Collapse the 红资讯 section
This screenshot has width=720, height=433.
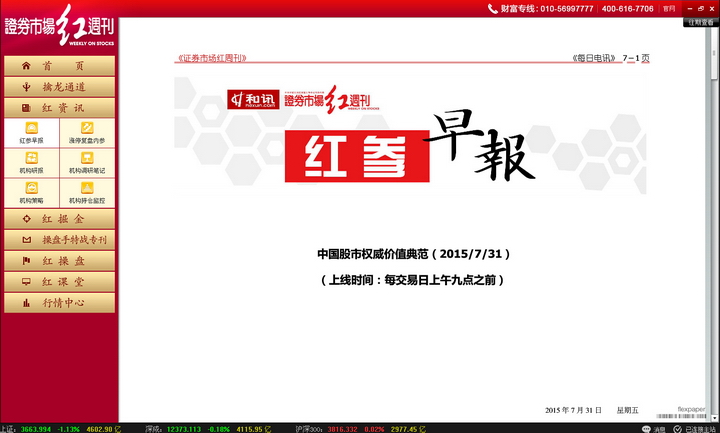tap(59, 108)
